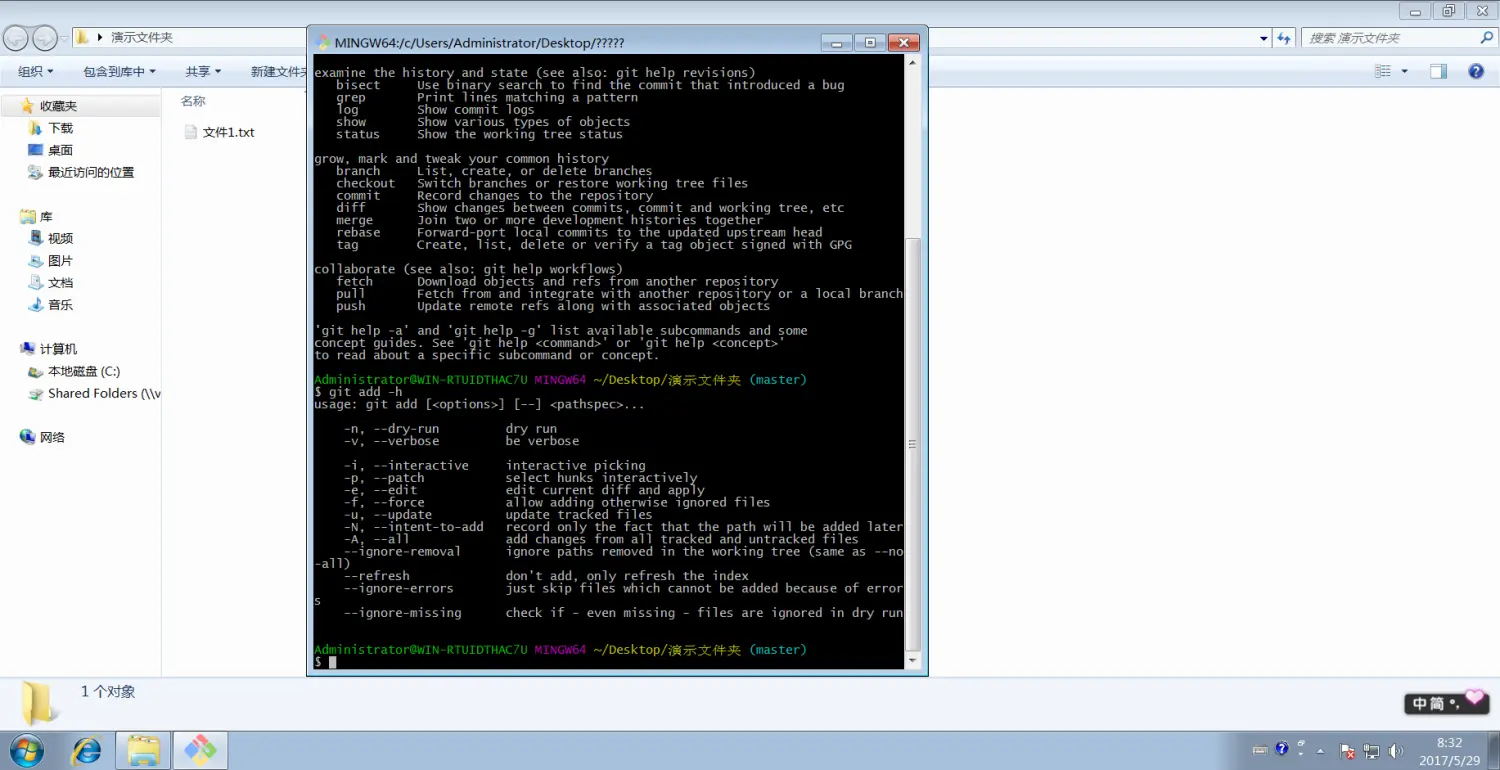The image size is (1500, 770).
Task: Open the 视频 library
Action: [61, 238]
